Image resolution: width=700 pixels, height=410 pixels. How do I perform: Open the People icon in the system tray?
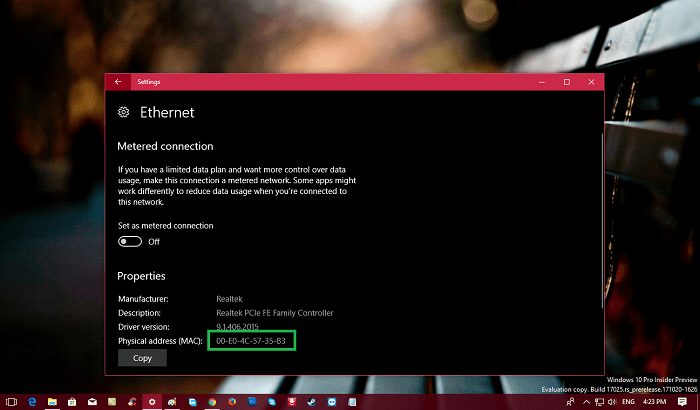coord(570,402)
